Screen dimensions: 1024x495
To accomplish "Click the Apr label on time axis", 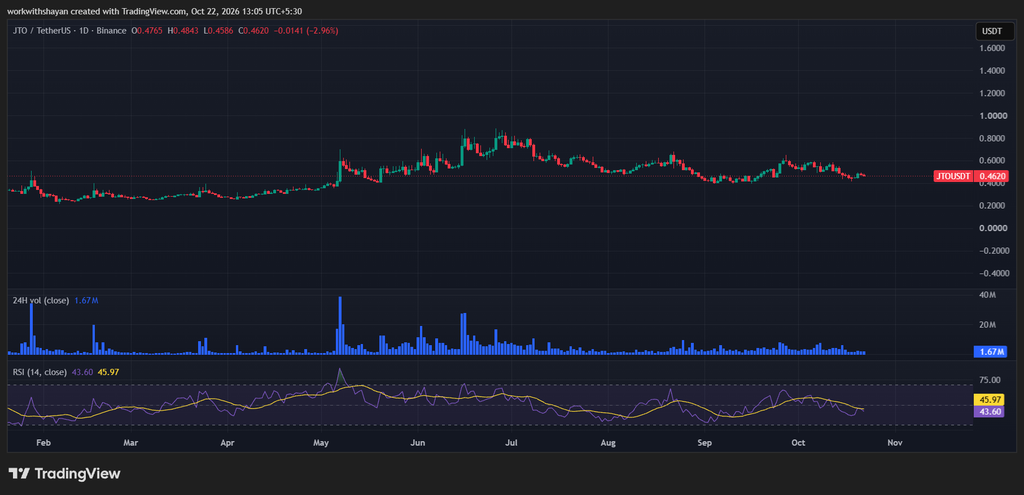I will pyautogui.click(x=227, y=442).
